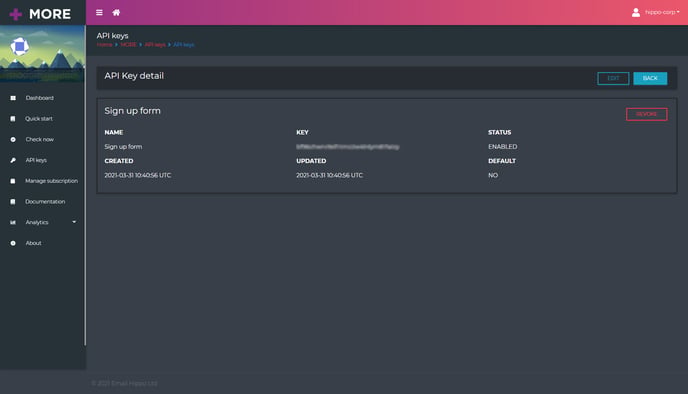Follow the Home breadcrumb link
Screen dimensions: 688x394
[x=104, y=45]
